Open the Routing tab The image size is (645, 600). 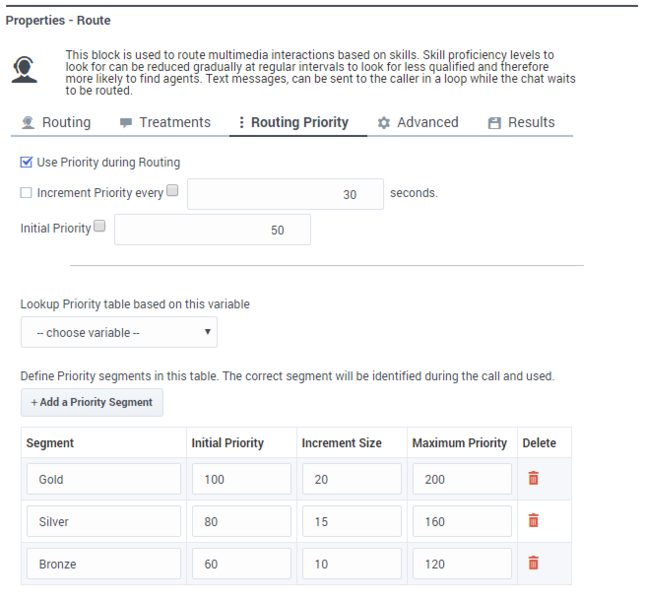point(56,123)
